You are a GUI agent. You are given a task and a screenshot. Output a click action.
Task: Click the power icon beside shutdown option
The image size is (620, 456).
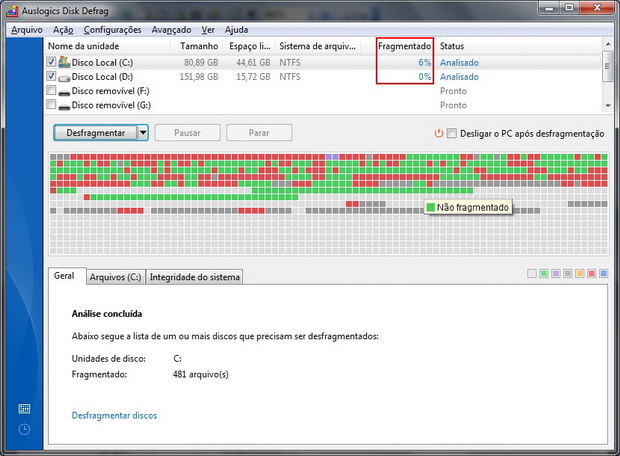[x=439, y=133]
